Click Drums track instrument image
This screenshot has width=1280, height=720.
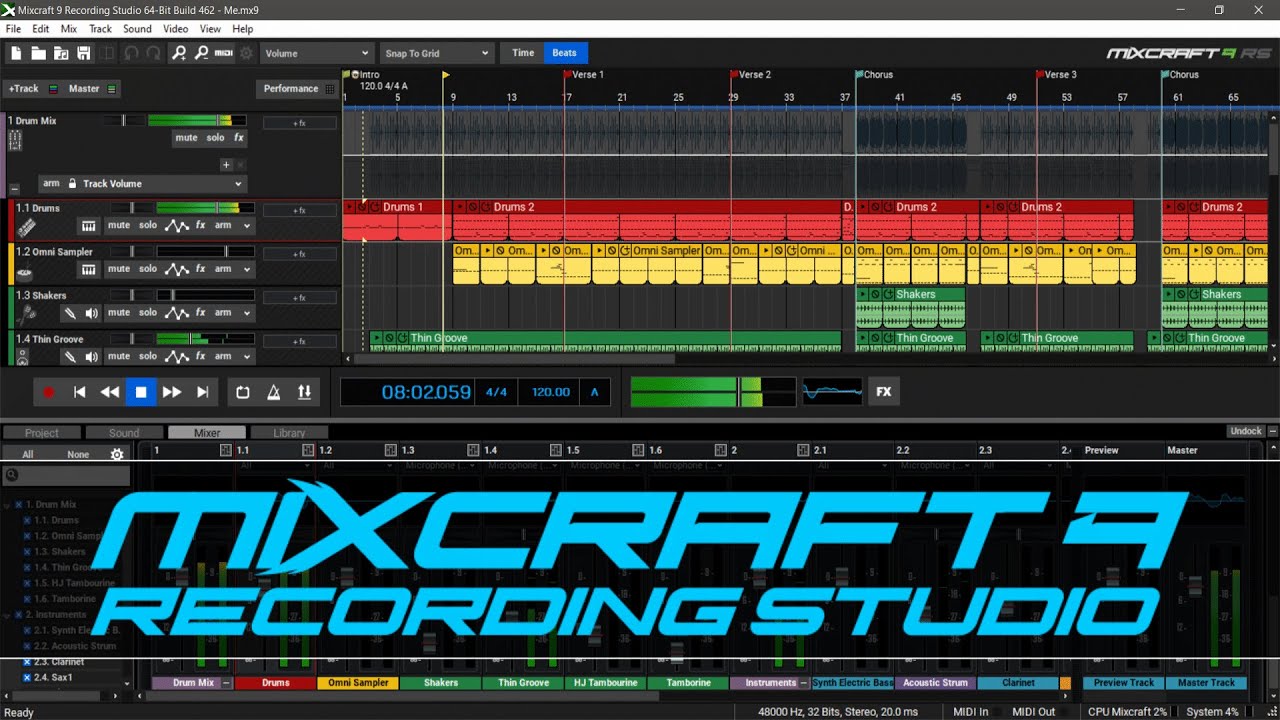click(25, 228)
